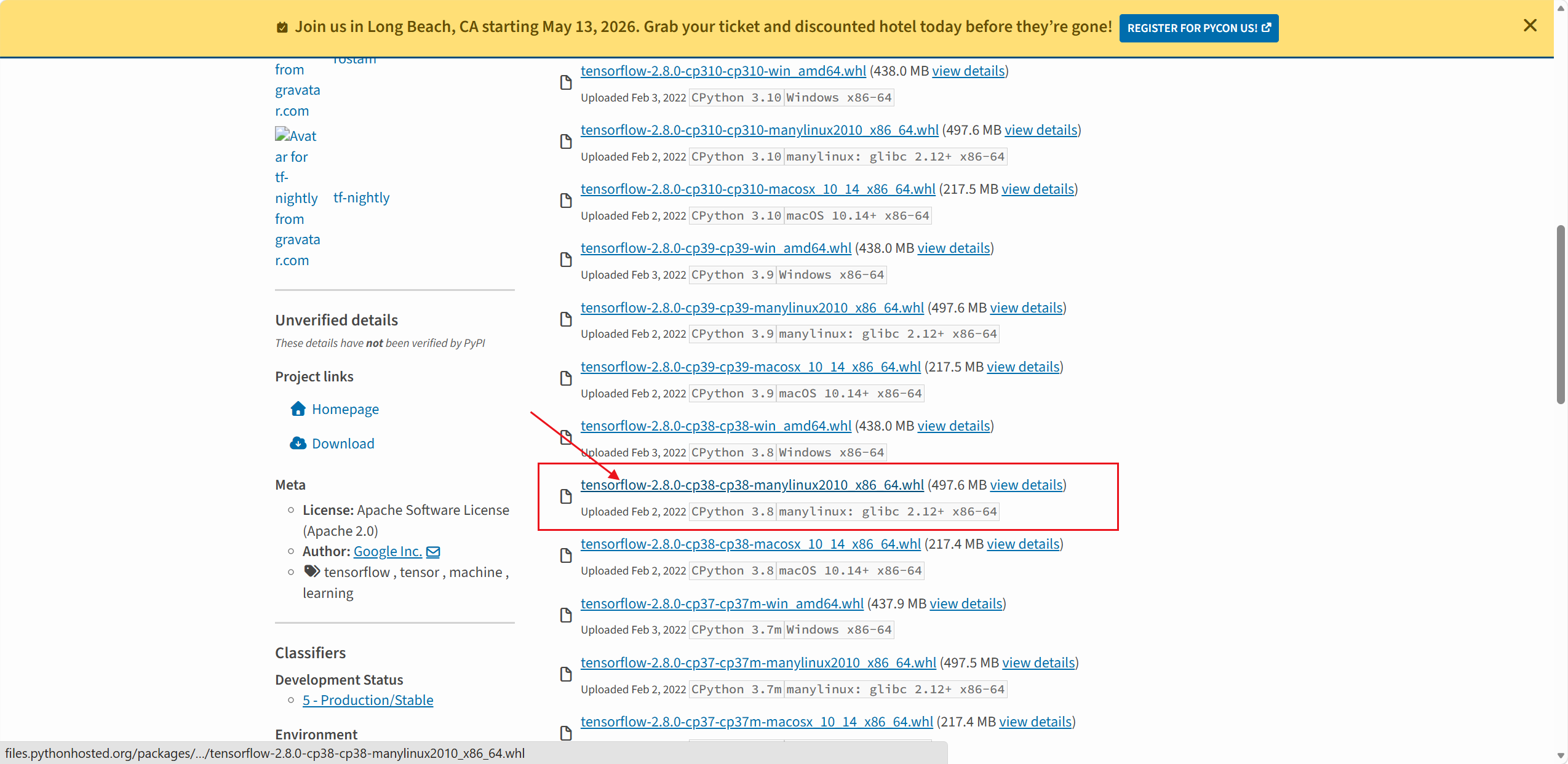
Task: Open the Download project link
Action: click(x=343, y=444)
